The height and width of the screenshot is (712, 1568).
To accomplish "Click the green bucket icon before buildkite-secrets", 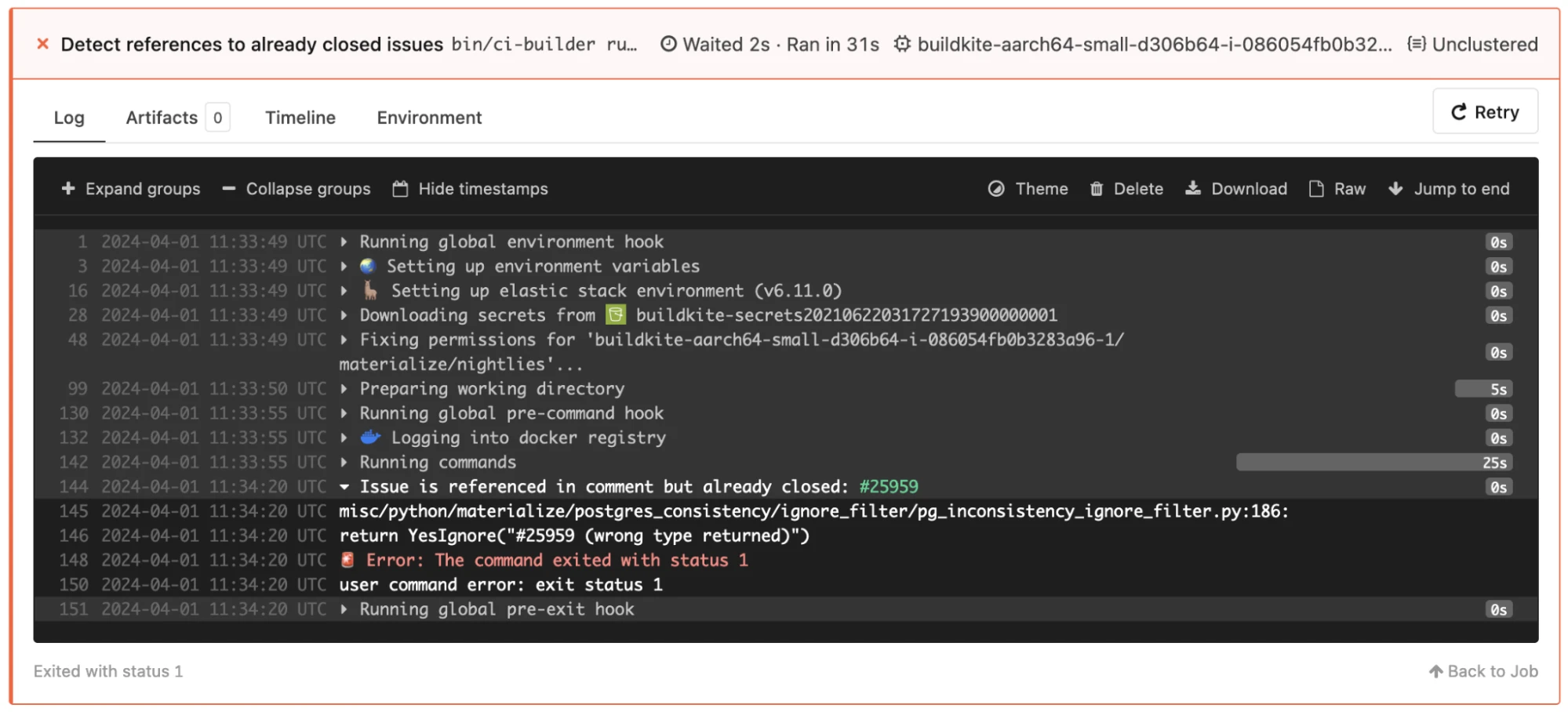I will 616,314.
